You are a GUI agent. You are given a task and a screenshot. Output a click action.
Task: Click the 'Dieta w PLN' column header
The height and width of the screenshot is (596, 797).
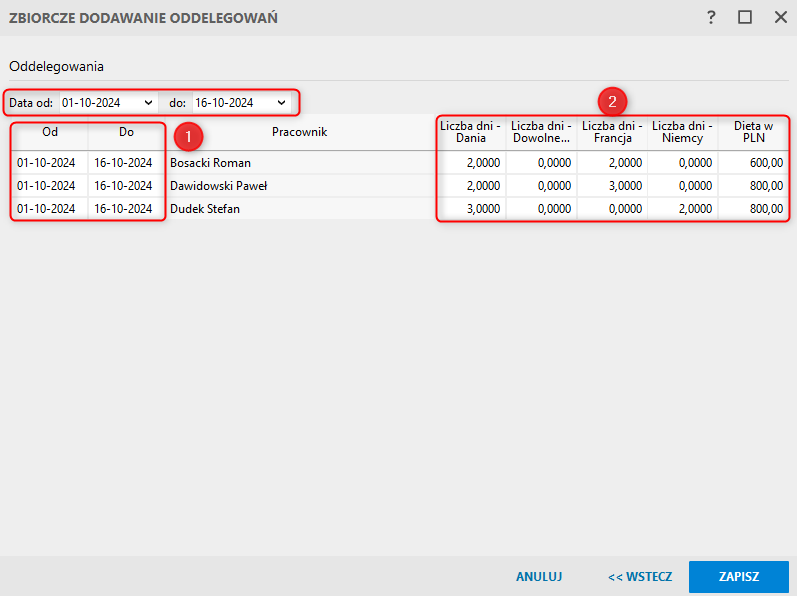[x=753, y=132]
